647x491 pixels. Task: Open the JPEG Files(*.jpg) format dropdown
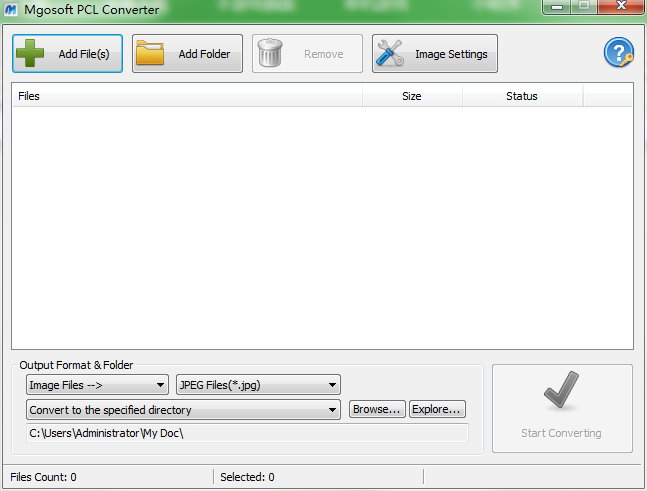tap(258, 385)
